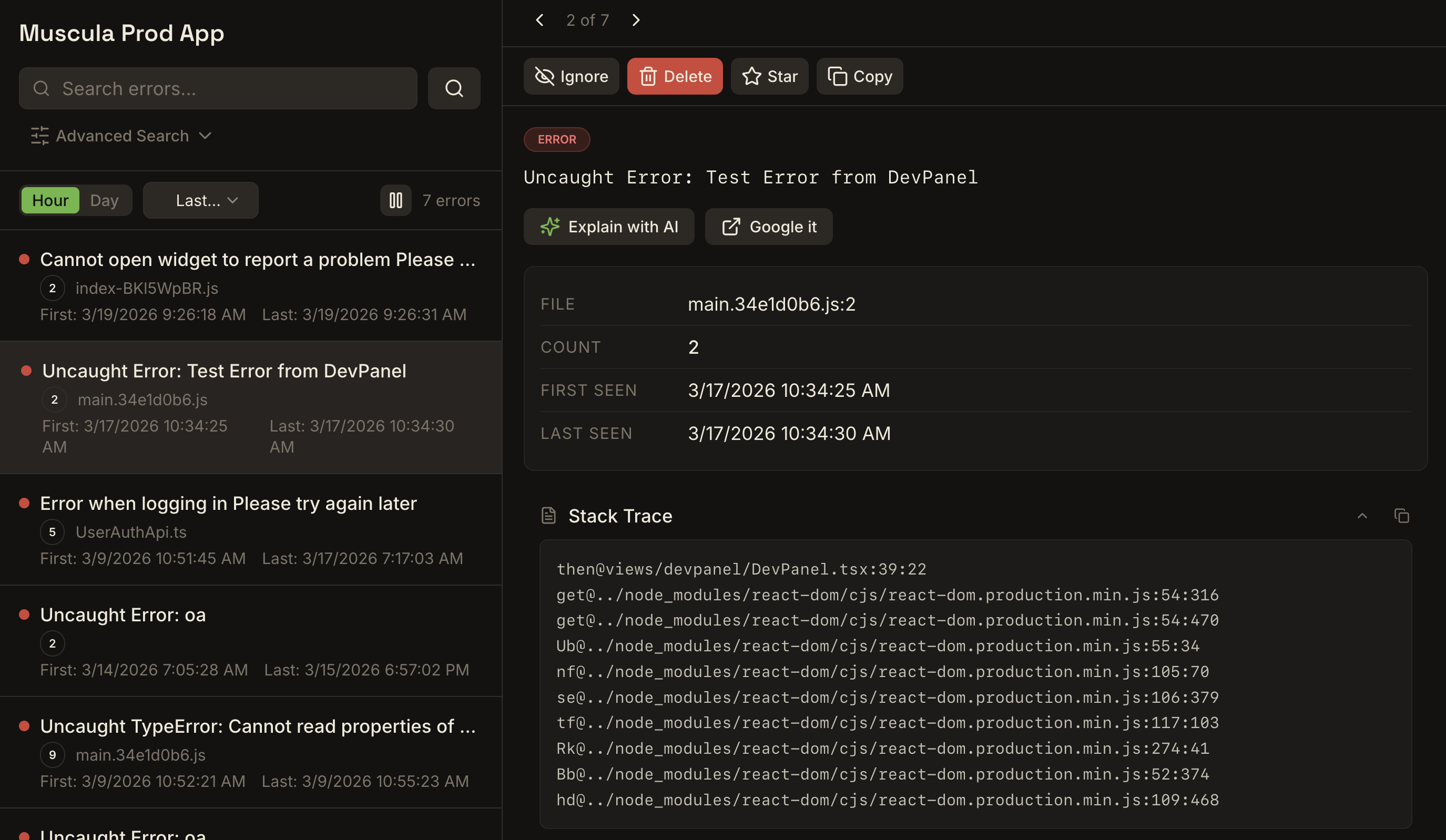Click inside the Search errors field

tap(218, 88)
